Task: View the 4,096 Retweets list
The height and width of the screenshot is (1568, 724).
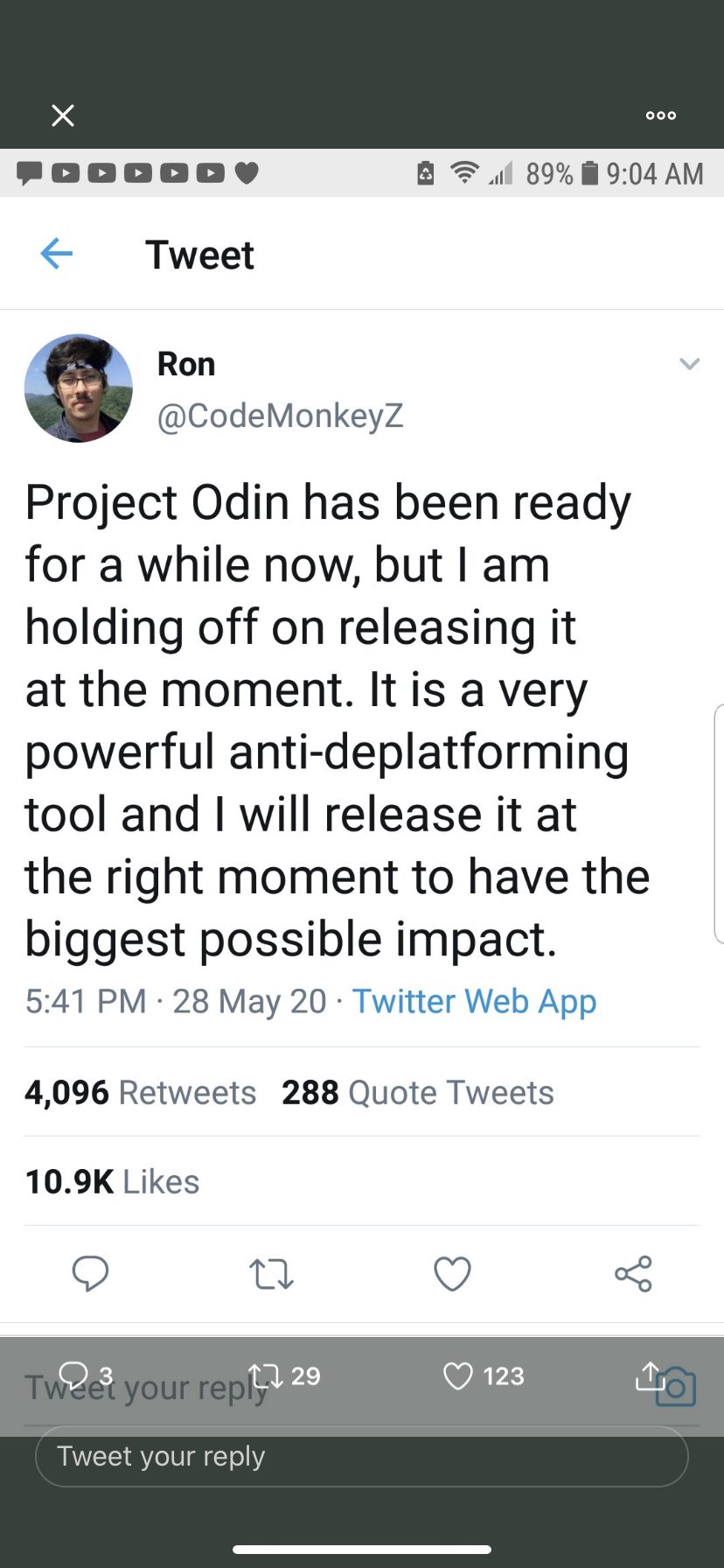Action: (141, 1092)
